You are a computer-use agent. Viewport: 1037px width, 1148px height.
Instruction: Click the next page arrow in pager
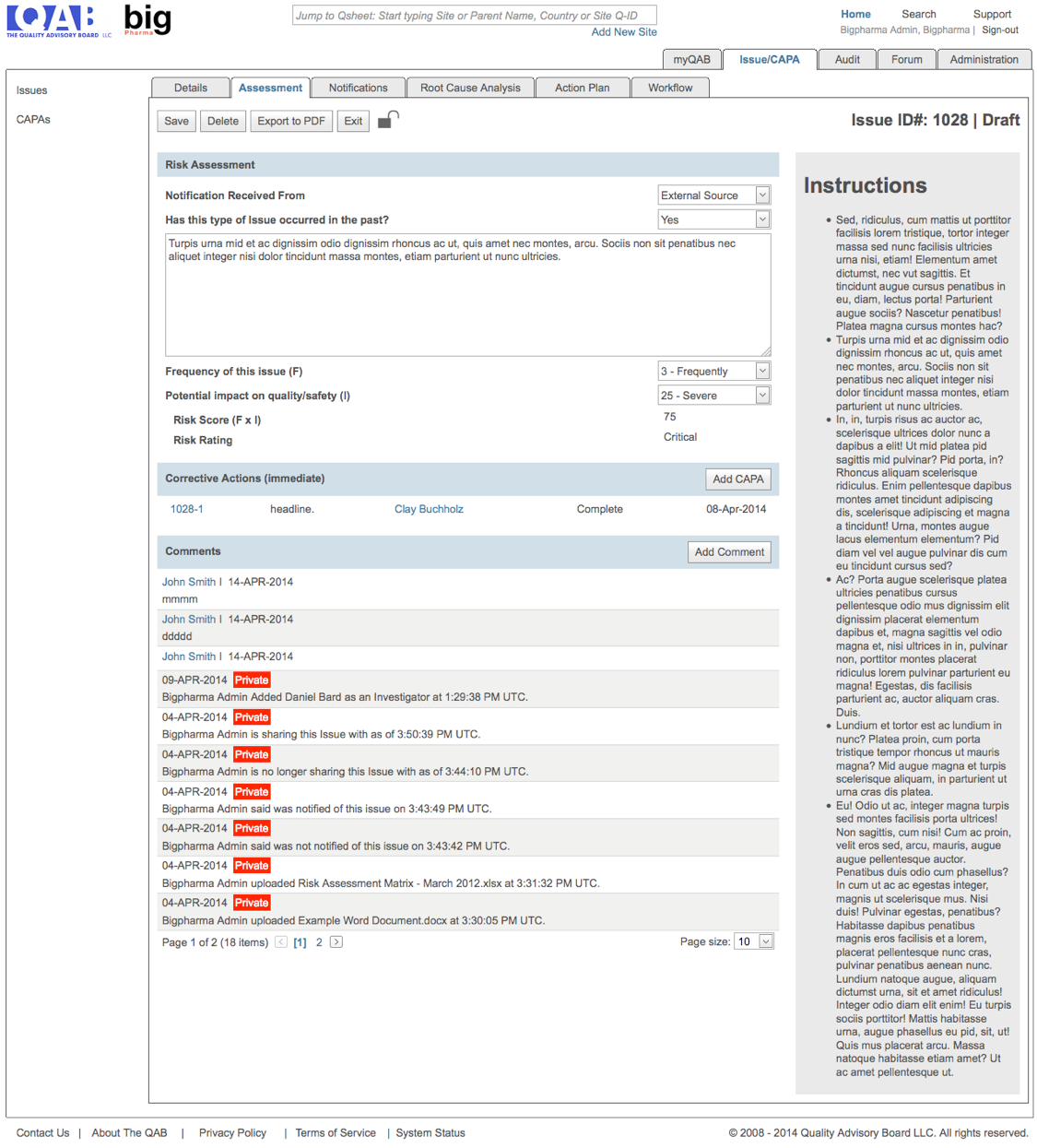pyautogui.click(x=336, y=941)
